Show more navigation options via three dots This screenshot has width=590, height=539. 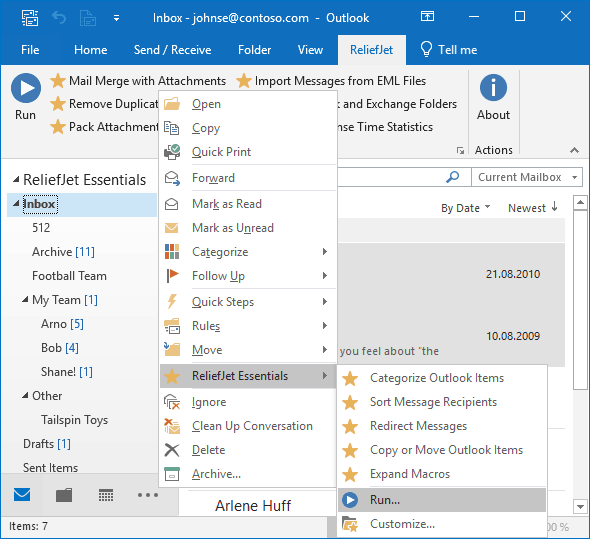click(148, 495)
